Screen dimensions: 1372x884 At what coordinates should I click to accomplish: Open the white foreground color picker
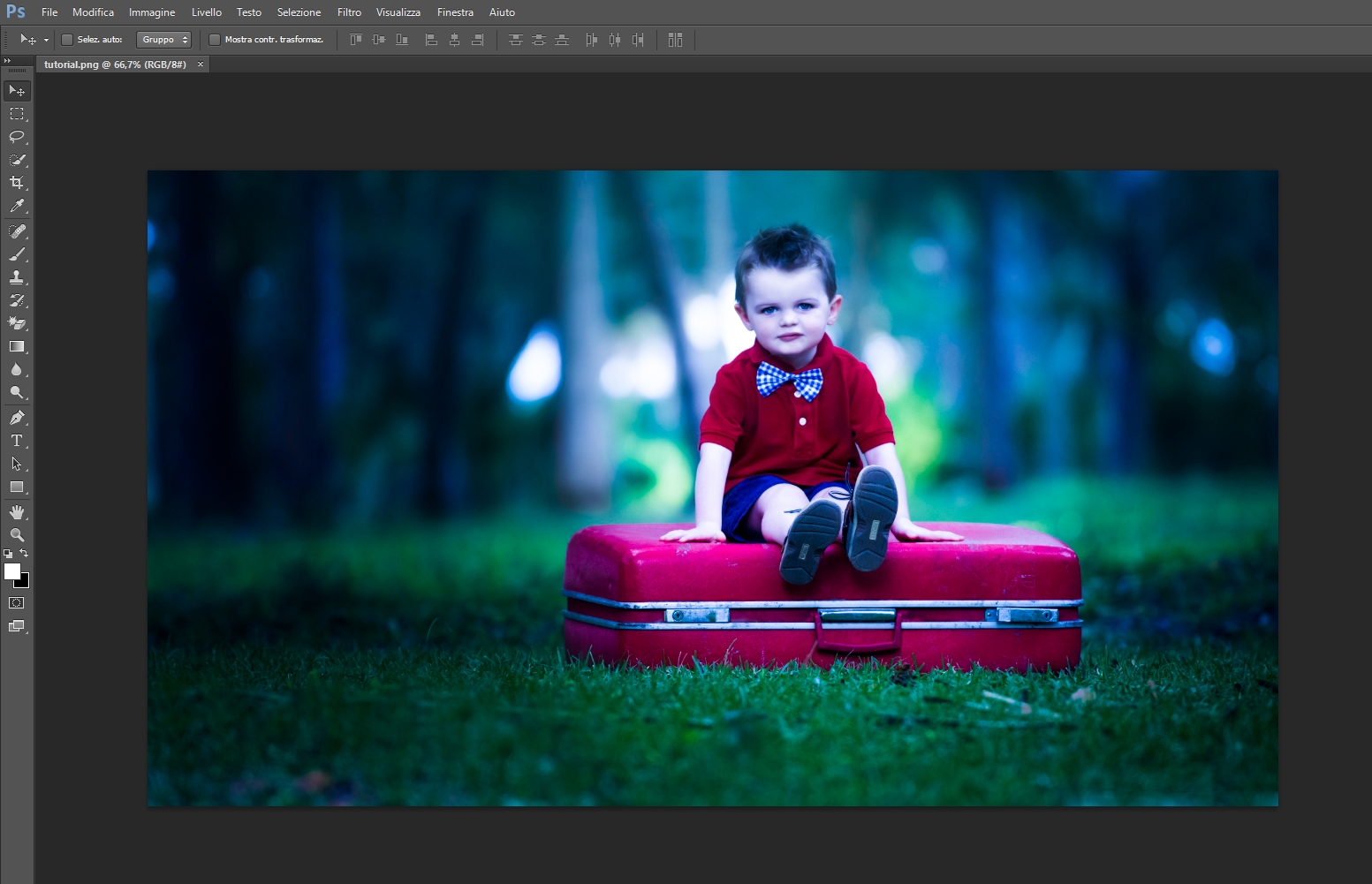tap(11, 571)
